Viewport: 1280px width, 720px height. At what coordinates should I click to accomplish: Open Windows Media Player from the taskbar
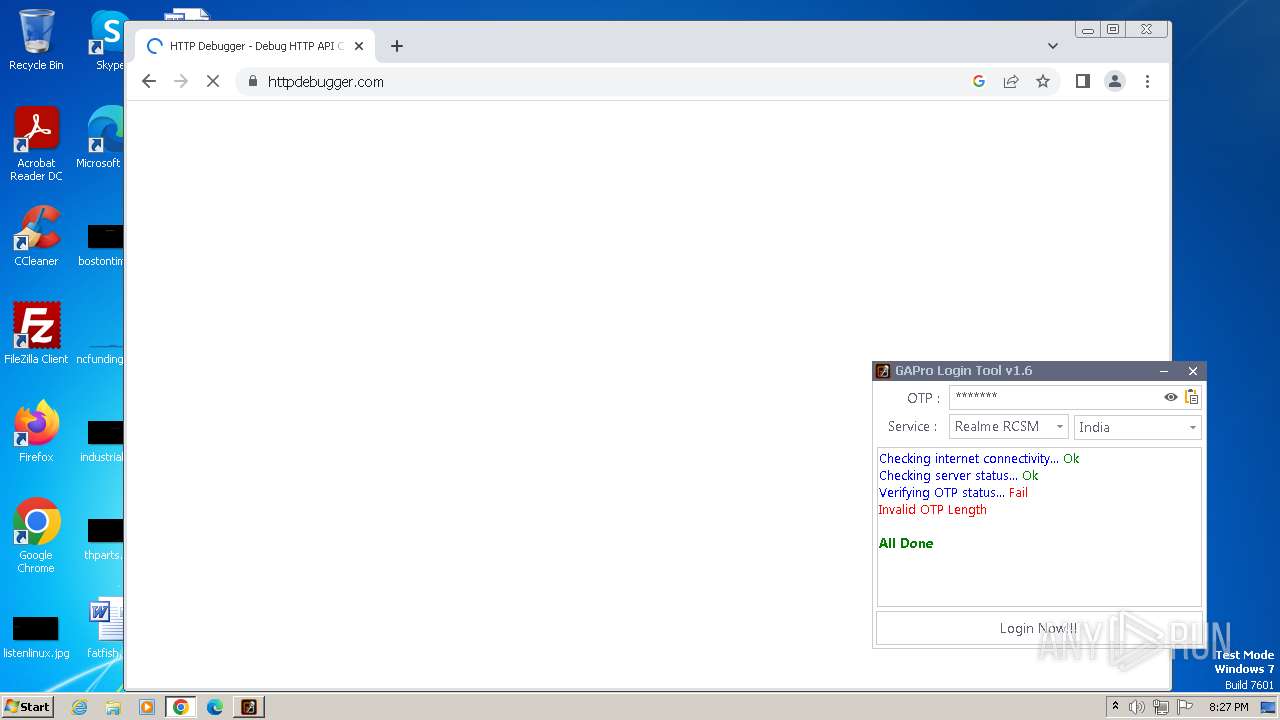point(146,707)
